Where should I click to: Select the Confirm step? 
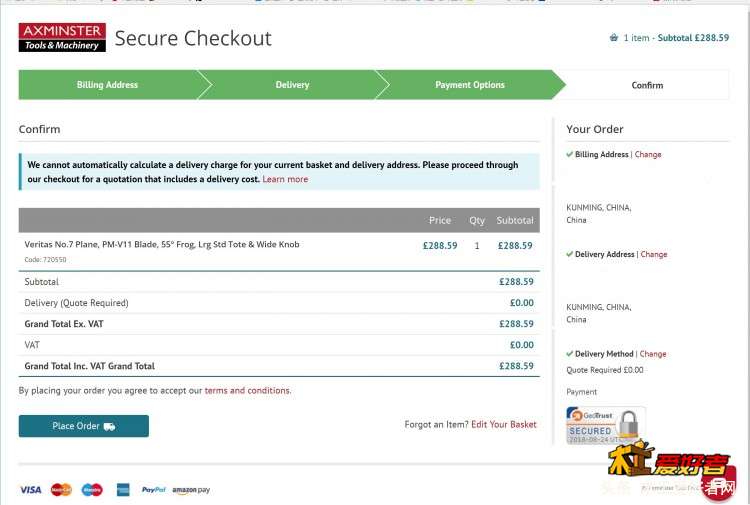point(647,85)
